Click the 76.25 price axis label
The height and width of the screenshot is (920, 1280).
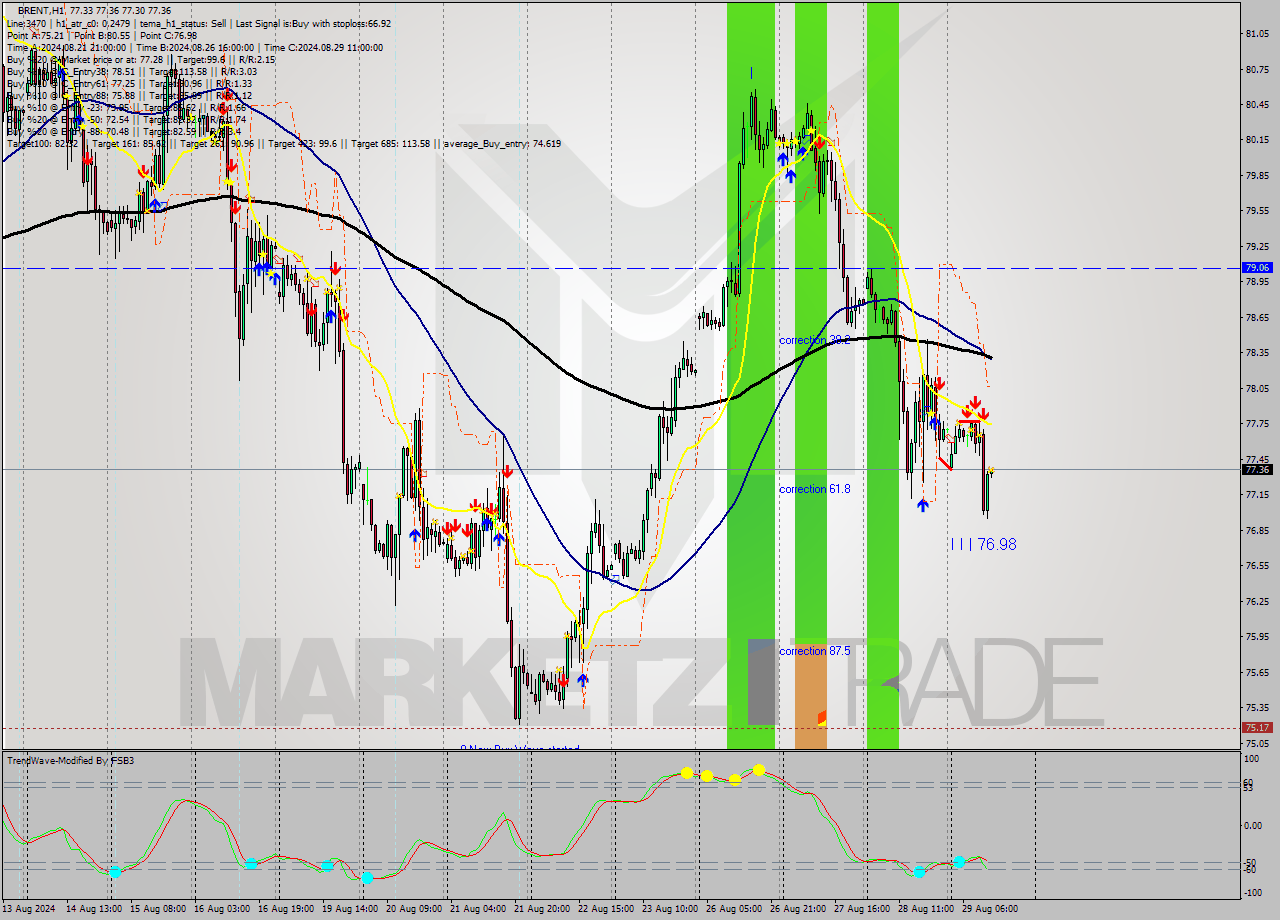point(1257,601)
